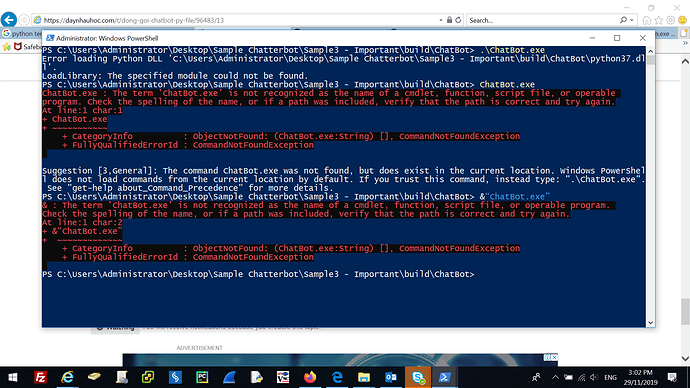Click the browser Search box

pyautogui.click(x=543, y=20)
